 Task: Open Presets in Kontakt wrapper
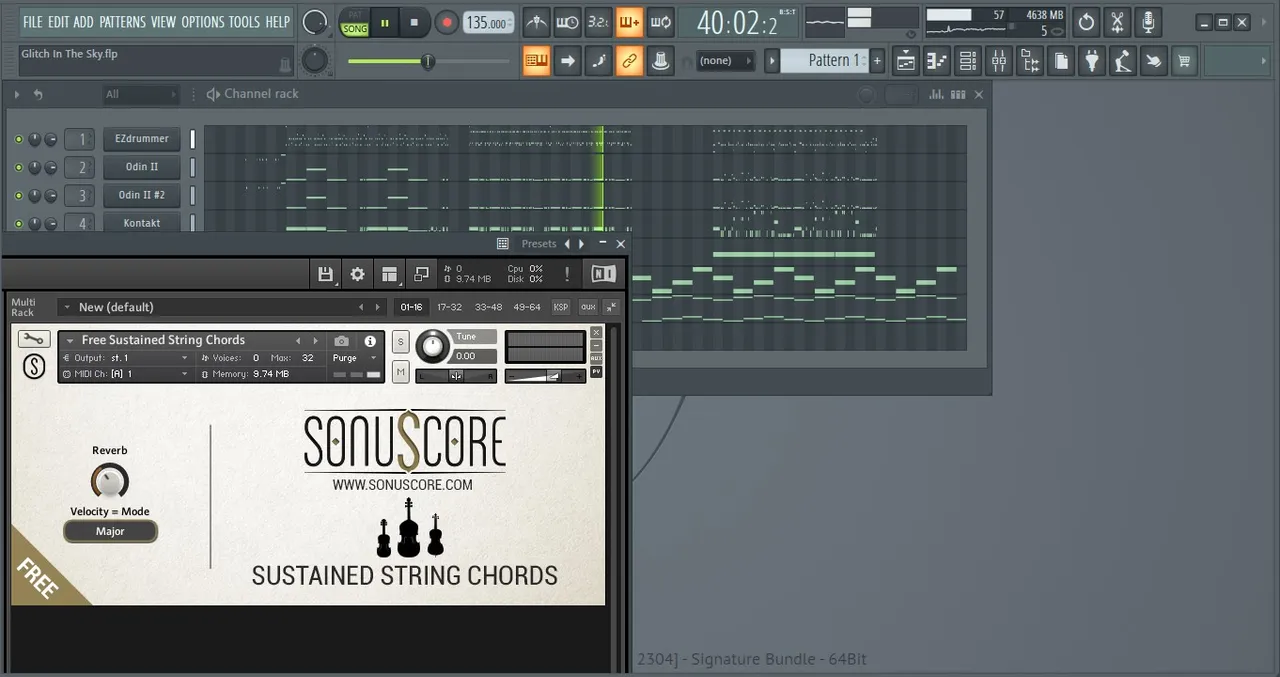point(538,244)
